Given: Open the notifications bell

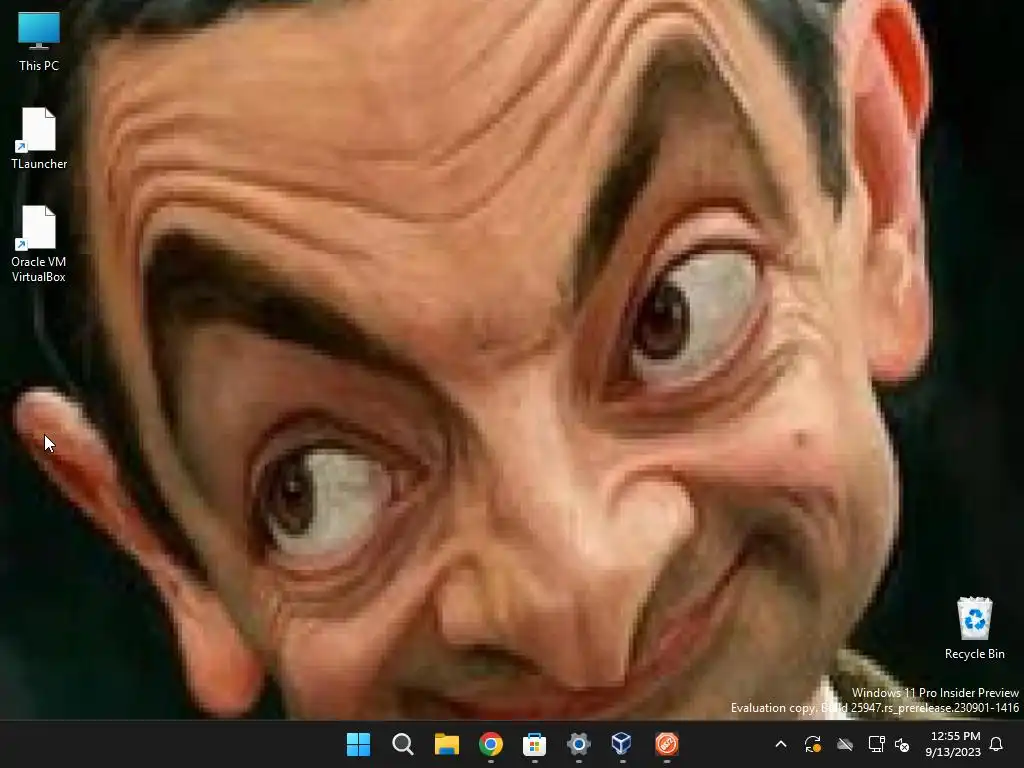Looking at the screenshot, I should click(996, 744).
